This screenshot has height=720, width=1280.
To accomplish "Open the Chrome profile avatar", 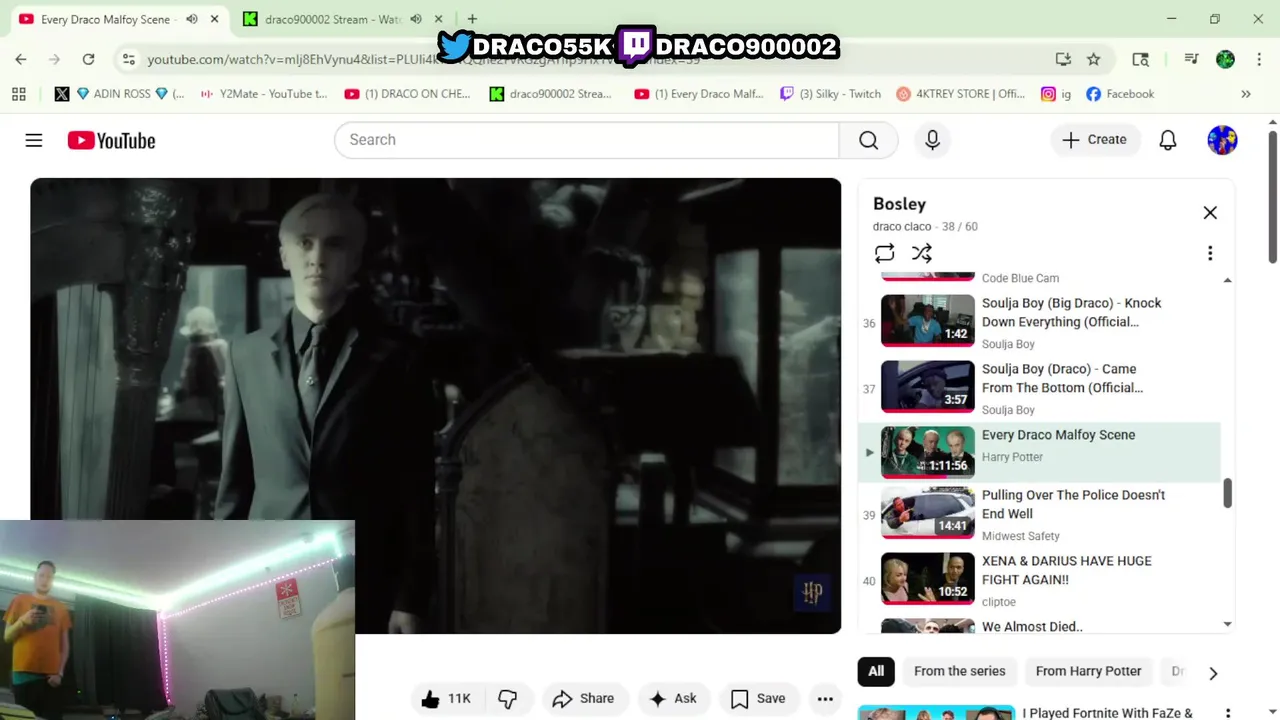I will click(x=1225, y=59).
